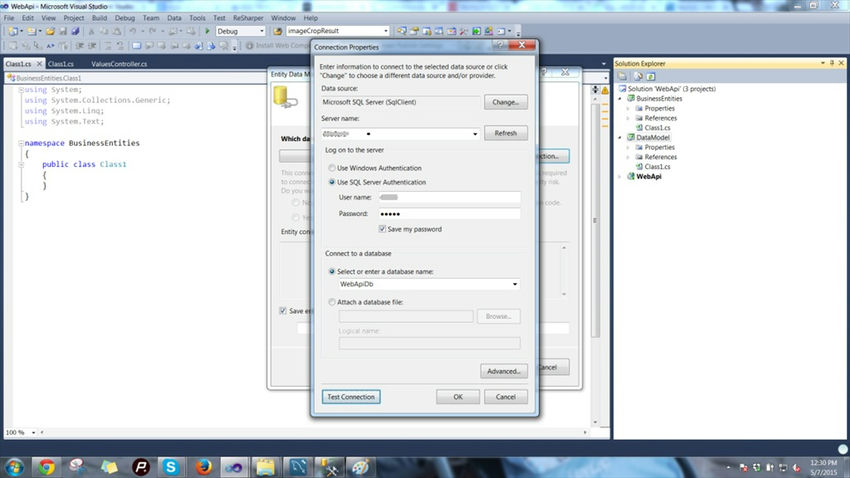Switch to the second Class1.cs tab

[61, 64]
